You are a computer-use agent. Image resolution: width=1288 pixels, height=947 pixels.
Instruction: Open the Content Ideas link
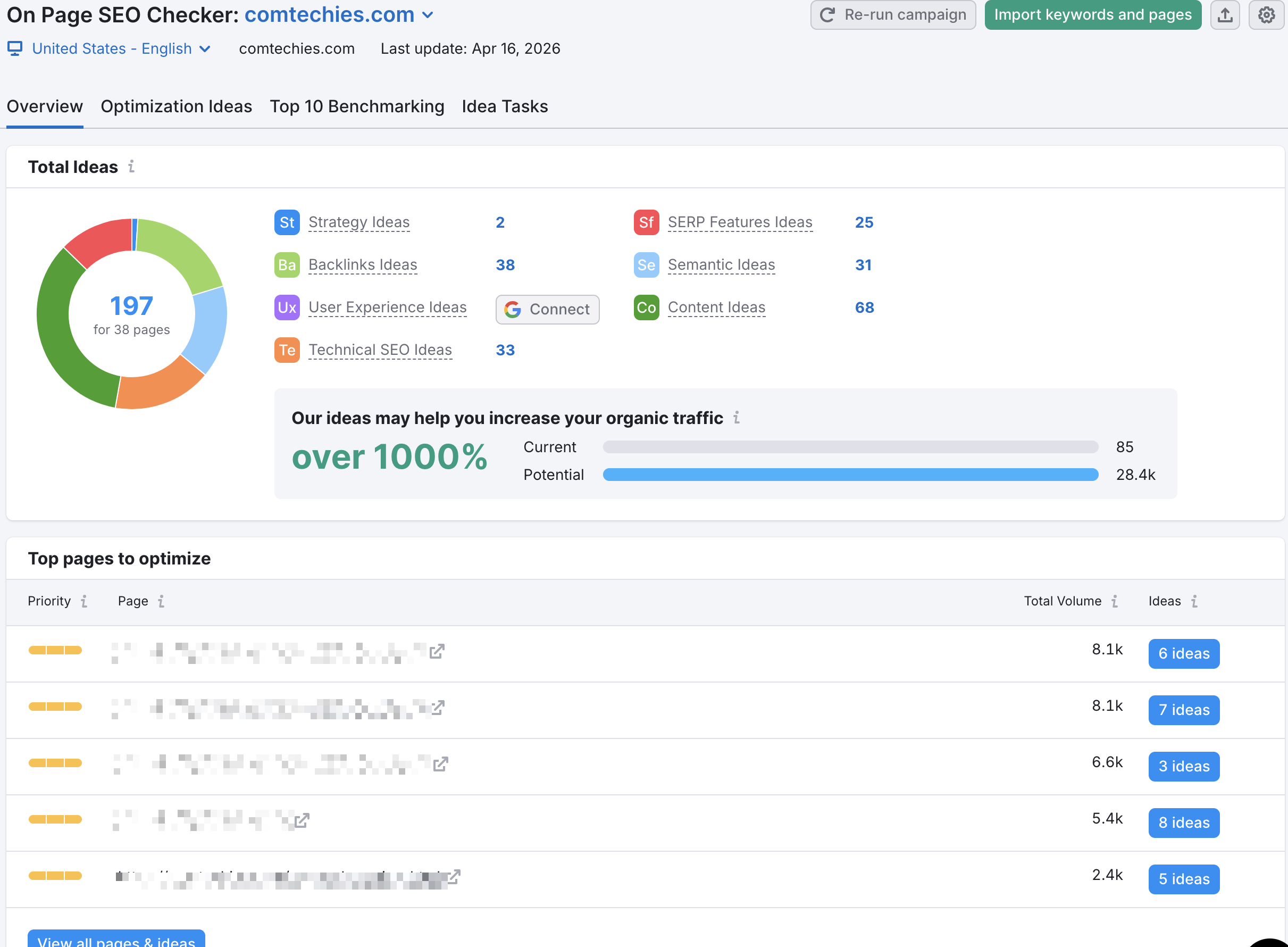click(717, 308)
